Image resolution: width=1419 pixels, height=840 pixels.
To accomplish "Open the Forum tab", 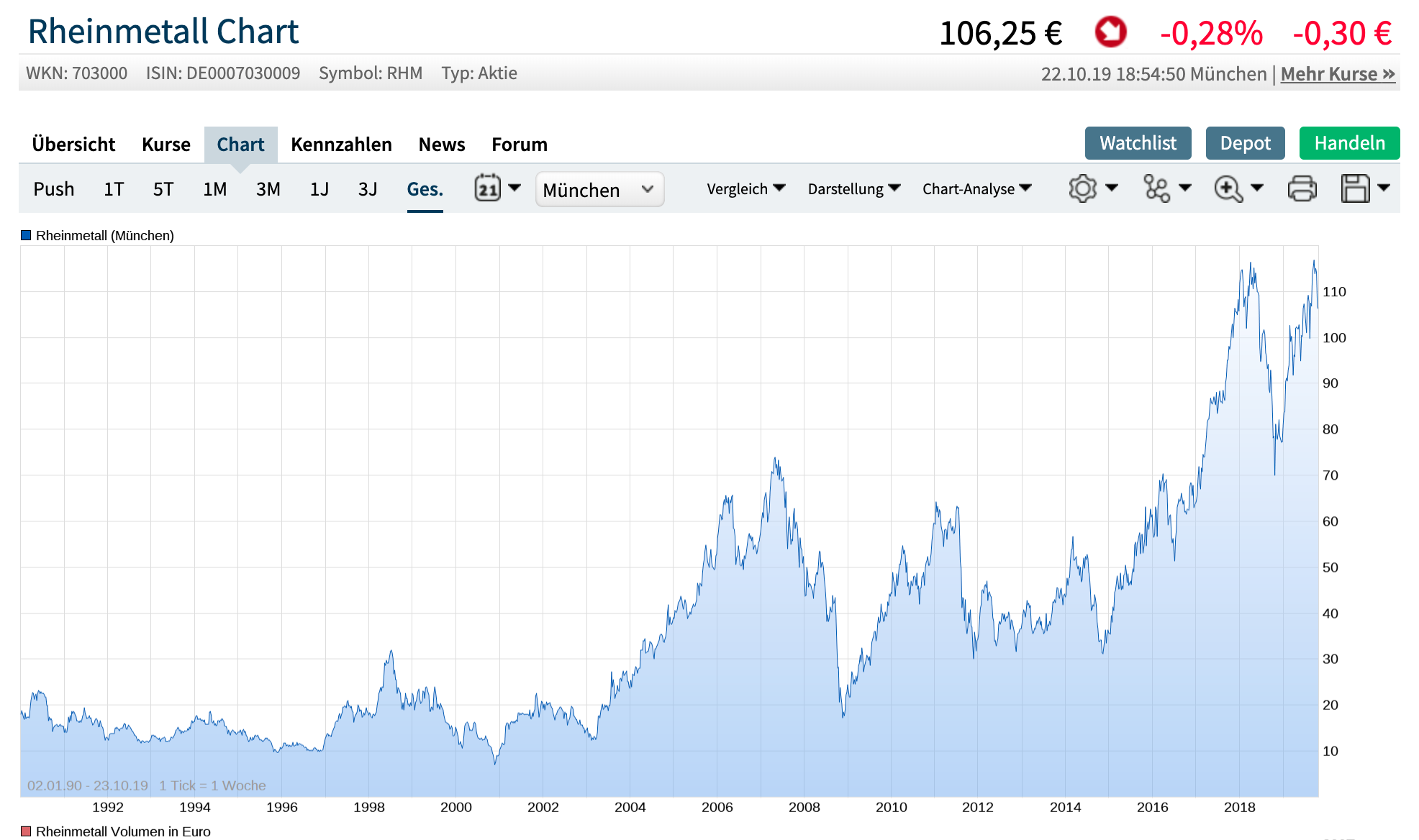I will pos(520,145).
